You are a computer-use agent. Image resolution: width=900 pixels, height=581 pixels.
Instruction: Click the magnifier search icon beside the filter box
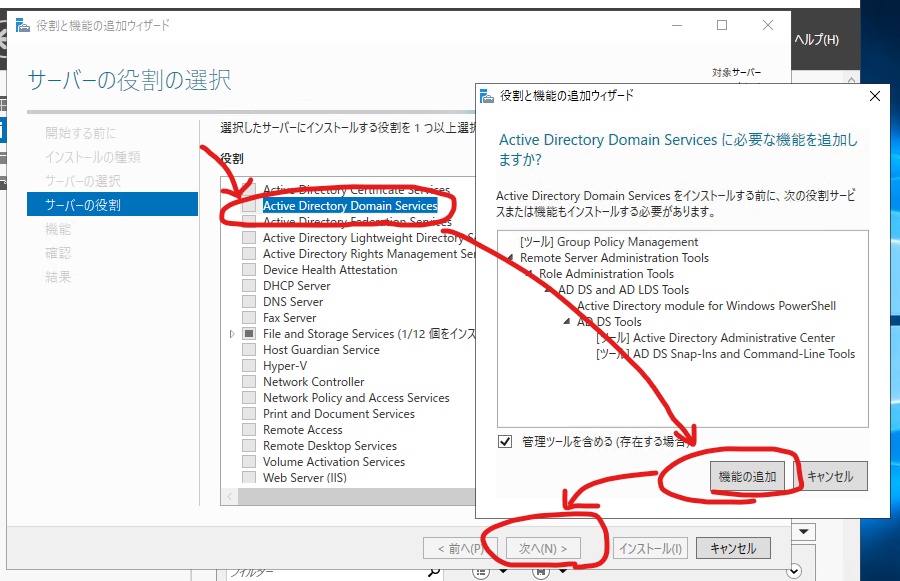tap(435, 571)
